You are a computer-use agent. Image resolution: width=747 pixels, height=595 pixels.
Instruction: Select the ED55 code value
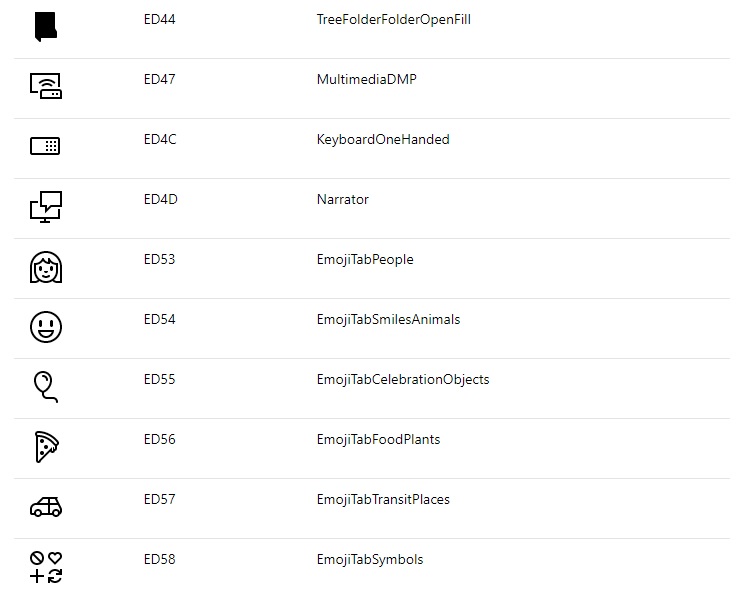[x=160, y=380]
